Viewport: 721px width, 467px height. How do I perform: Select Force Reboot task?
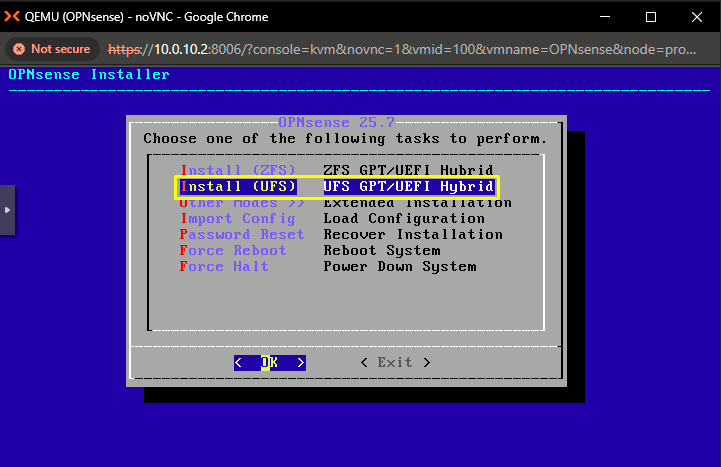click(233, 251)
